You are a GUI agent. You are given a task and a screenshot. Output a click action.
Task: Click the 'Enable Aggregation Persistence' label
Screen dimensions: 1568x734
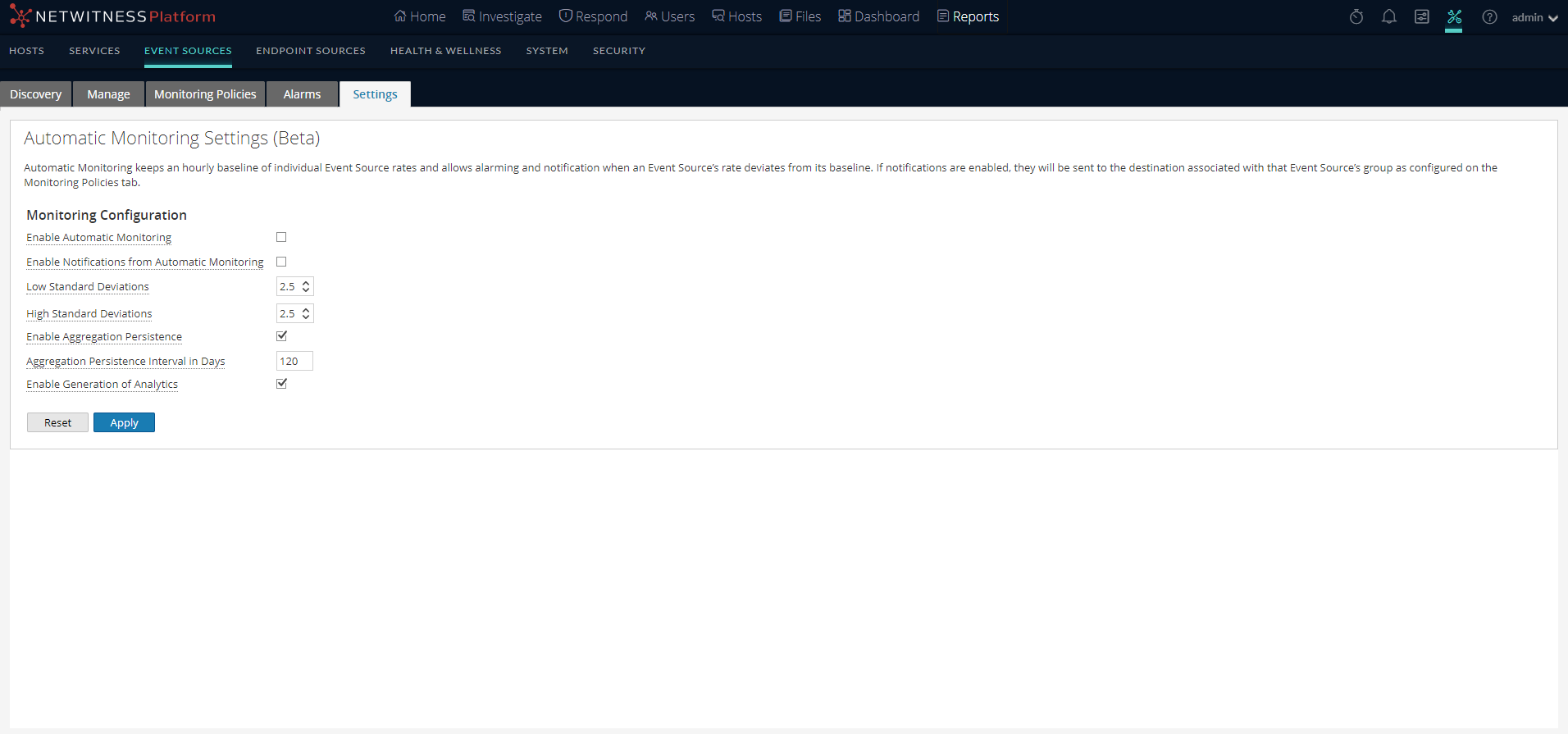pos(104,337)
